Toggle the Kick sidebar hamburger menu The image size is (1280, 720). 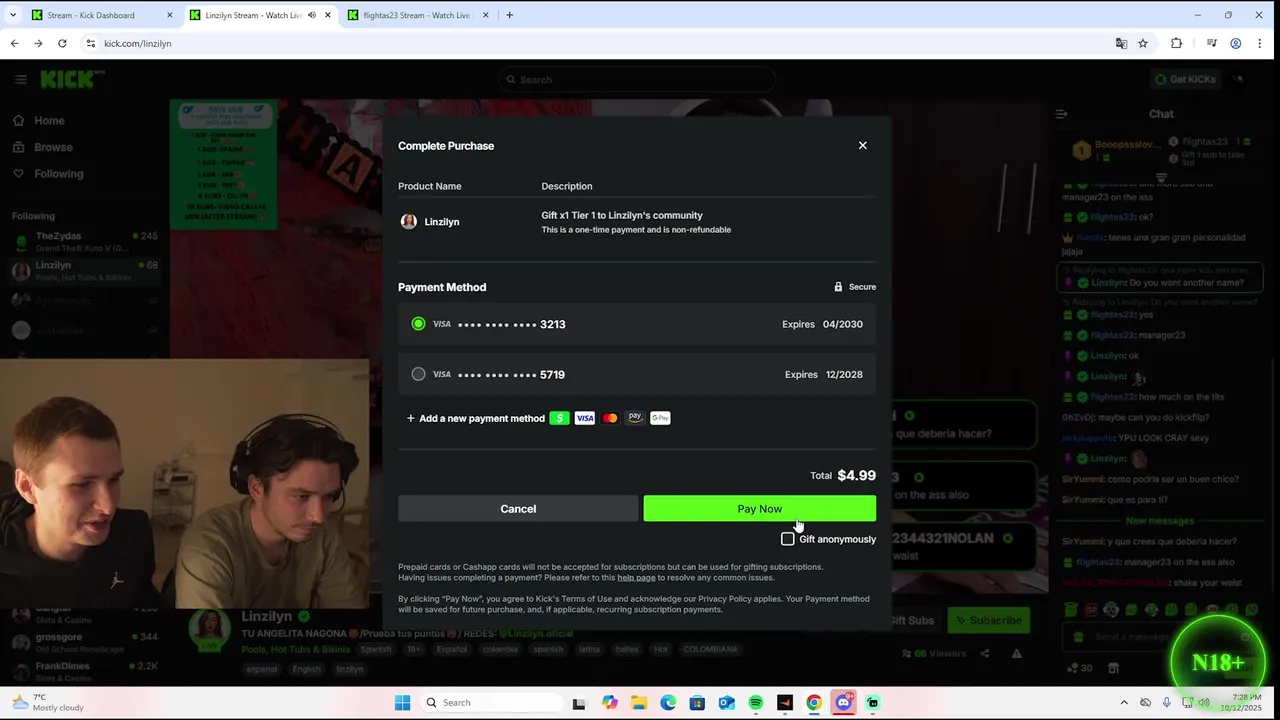point(20,79)
